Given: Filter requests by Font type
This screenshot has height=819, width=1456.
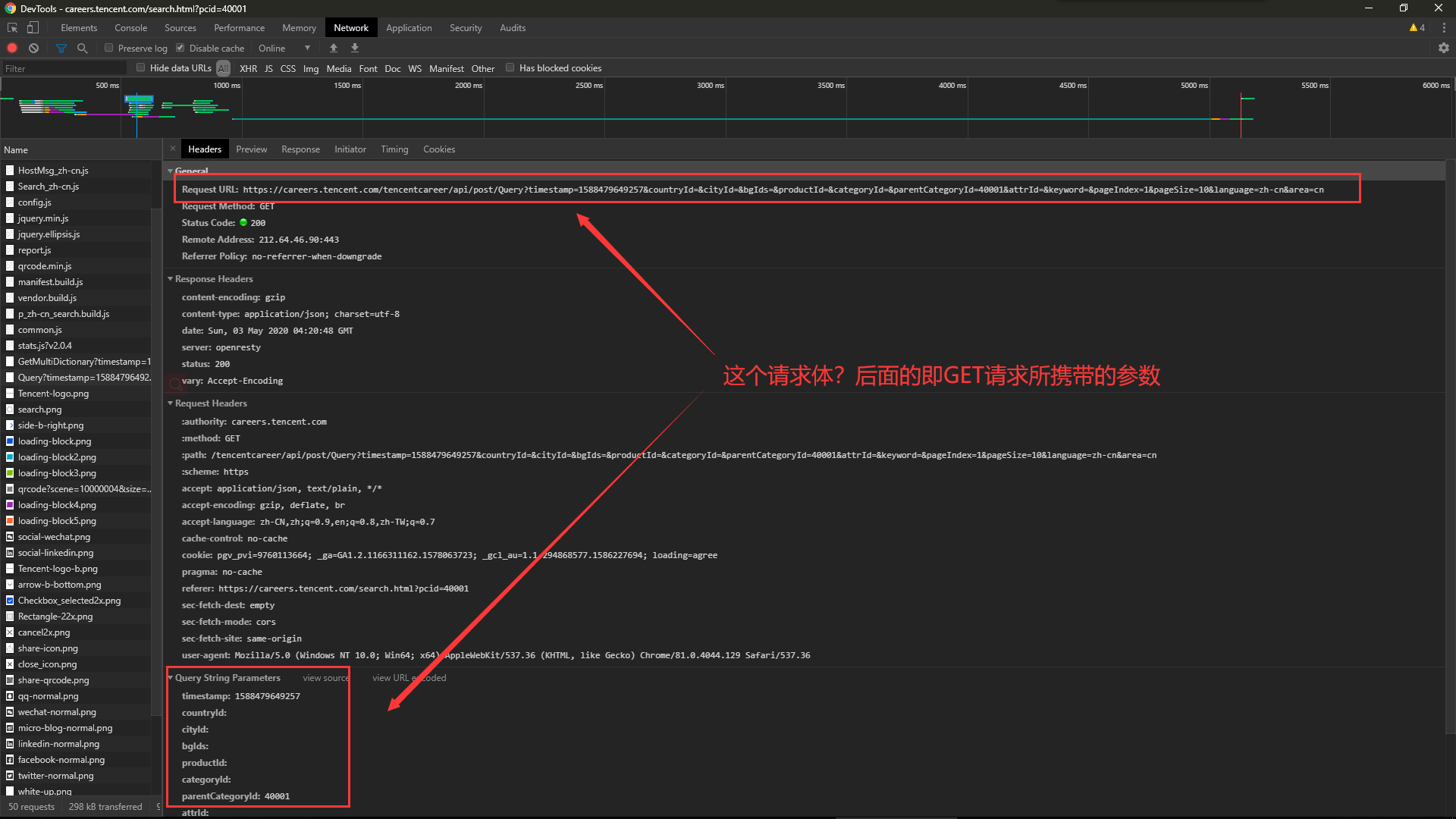Looking at the screenshot, I should click(369, 68).
